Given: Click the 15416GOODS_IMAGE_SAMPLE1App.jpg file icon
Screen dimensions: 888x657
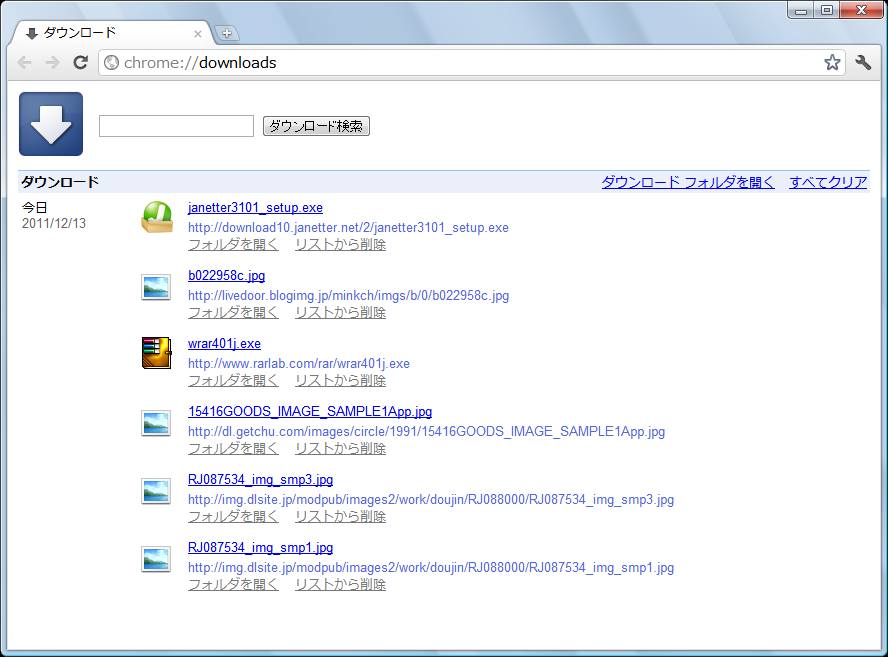Looking at the screenshot, I should point(156,423).
